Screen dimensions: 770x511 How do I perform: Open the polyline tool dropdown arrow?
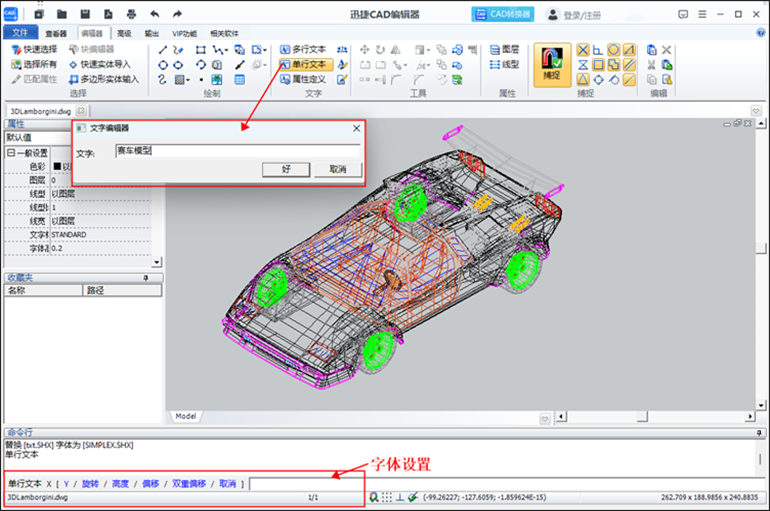(226, 50)
